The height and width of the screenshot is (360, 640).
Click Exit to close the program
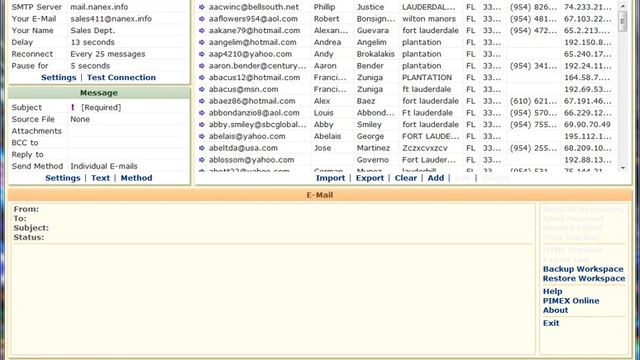tap(551, 323)
